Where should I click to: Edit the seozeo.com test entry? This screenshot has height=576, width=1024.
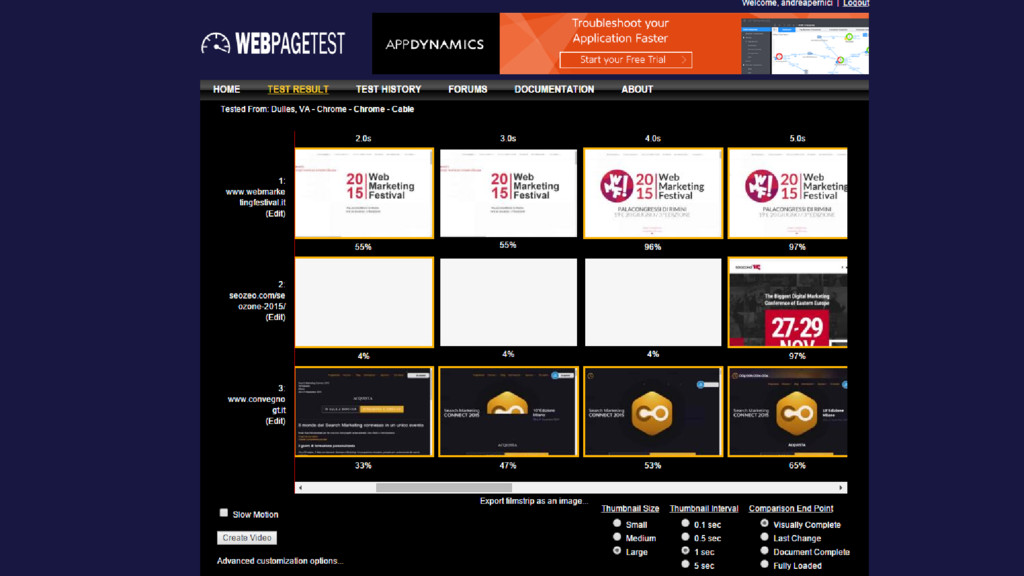(276, 317)
